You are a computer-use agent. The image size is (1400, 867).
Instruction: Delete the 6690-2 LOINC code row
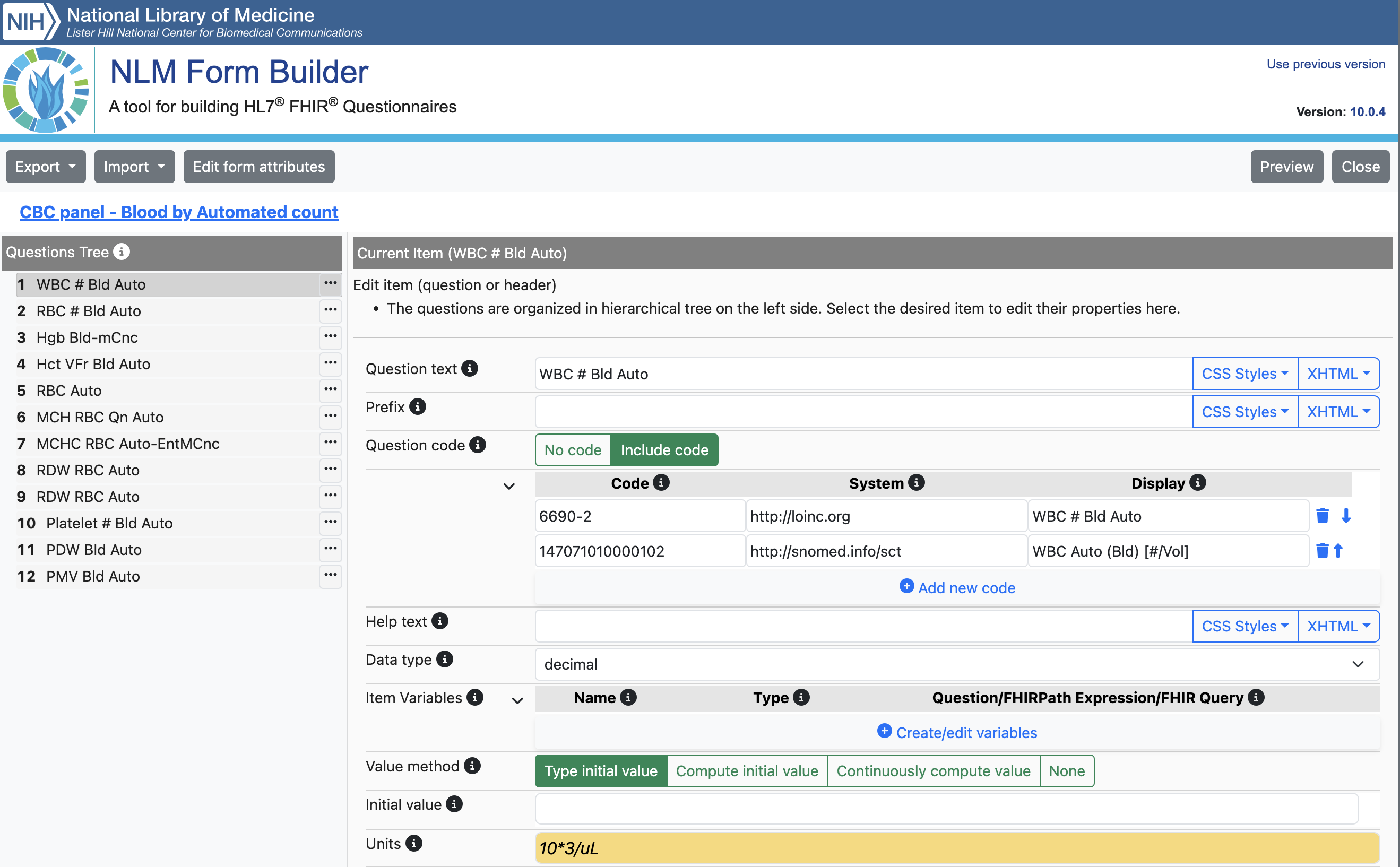(x=1322, y=516)
